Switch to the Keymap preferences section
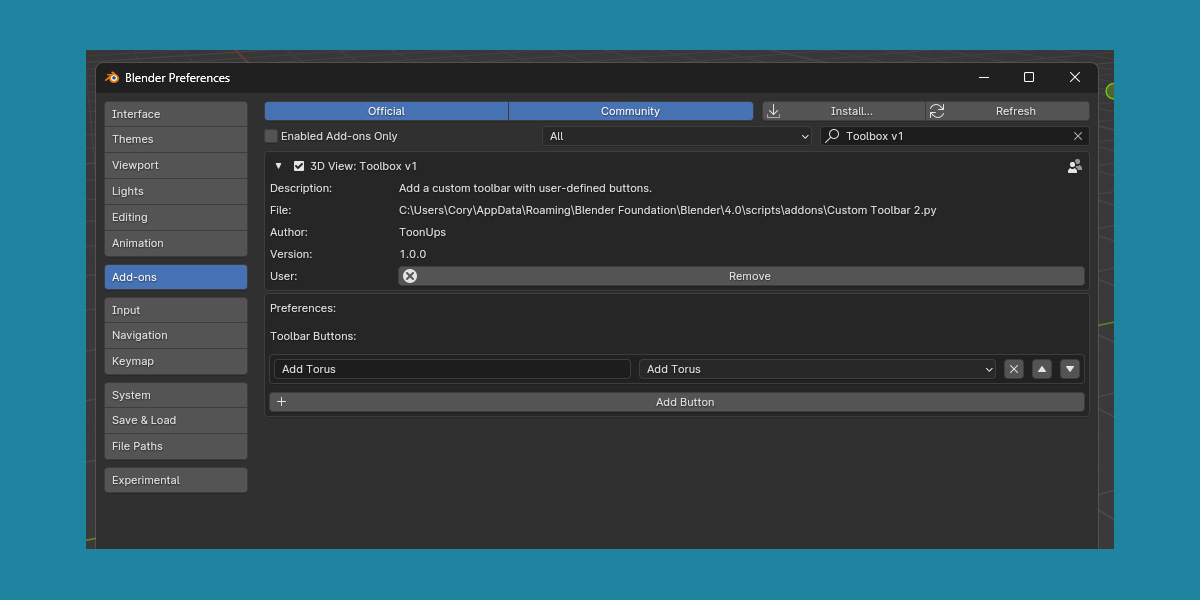The width and height of the screenshot is (1200, 600). click(175, 361)
